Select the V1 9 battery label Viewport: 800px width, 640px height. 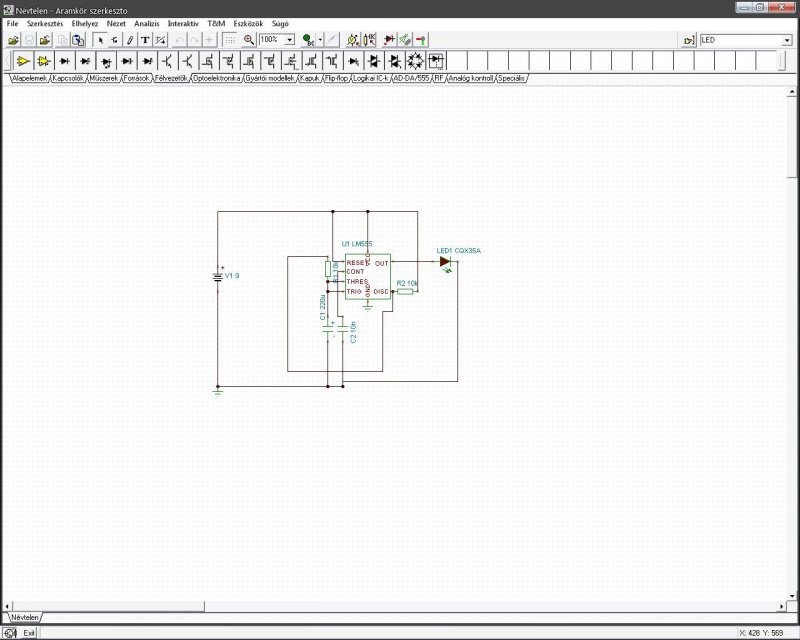[x=232, y=276]
